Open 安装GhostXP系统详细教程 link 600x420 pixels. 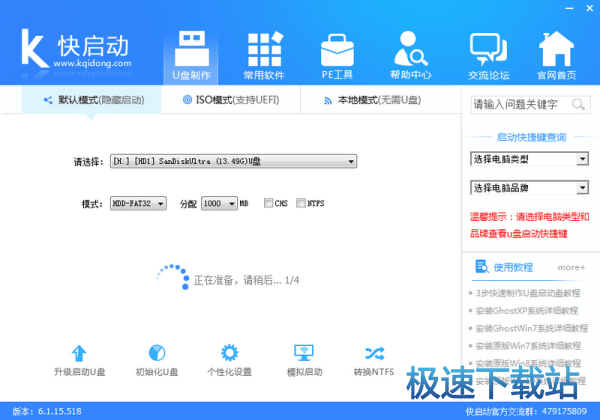(x=527, y=311)
